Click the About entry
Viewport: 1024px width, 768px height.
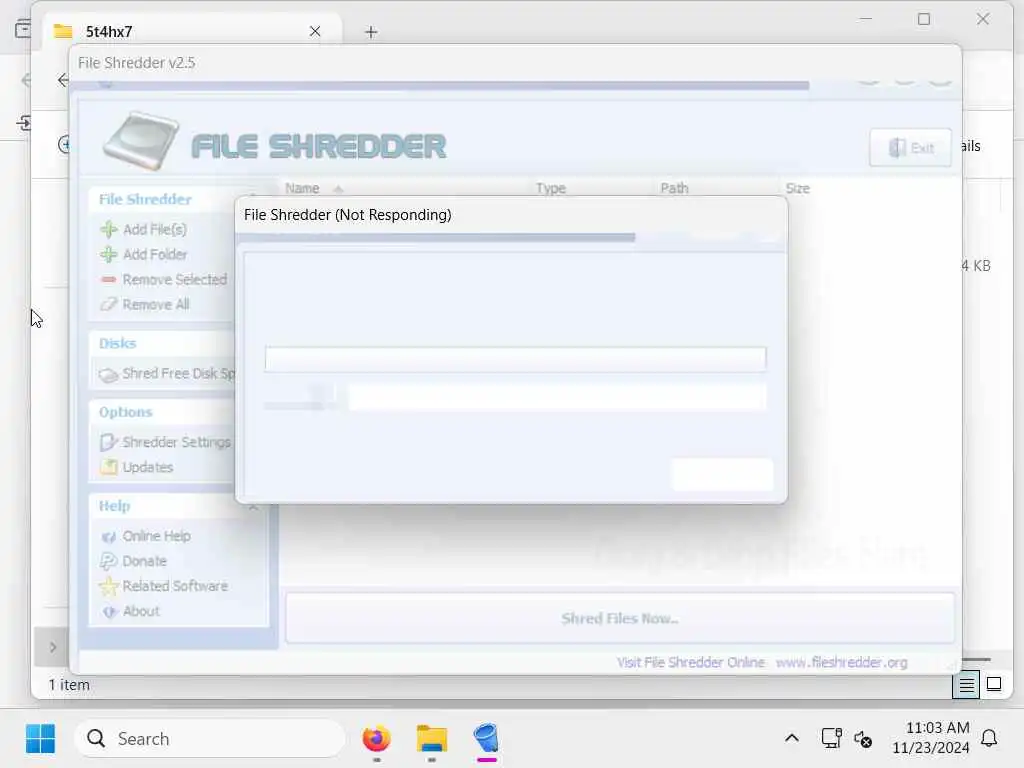click(141, 611)
